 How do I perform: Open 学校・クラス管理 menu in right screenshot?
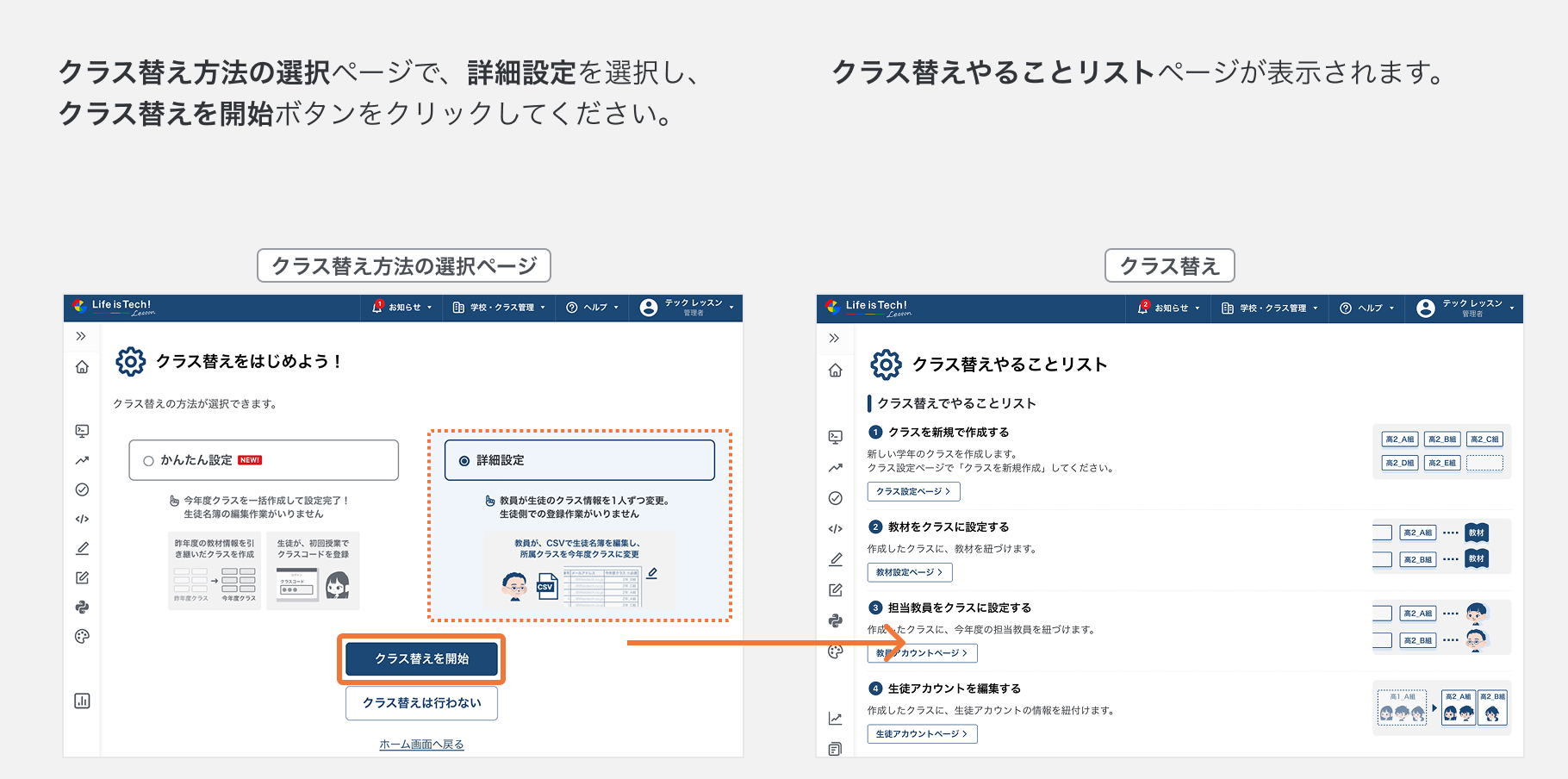click(x=1270, y=308)
